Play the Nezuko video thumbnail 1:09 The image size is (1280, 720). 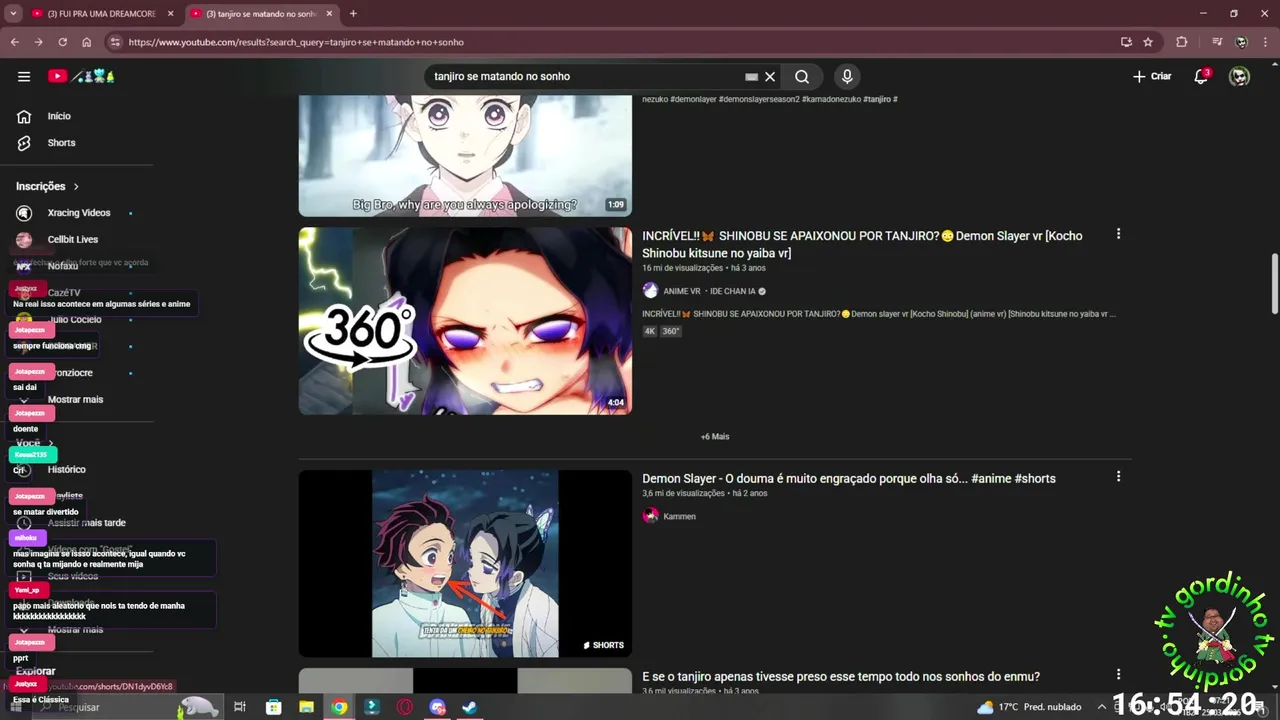point(465,155)
